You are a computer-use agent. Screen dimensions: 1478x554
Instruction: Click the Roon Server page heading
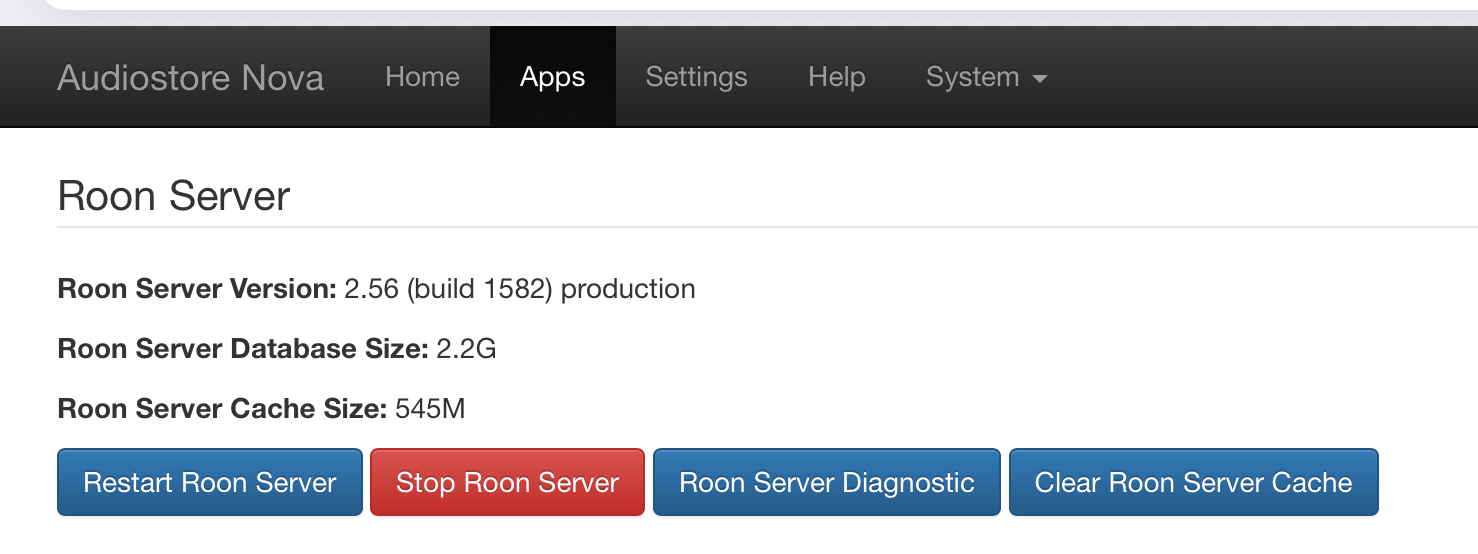174,196
